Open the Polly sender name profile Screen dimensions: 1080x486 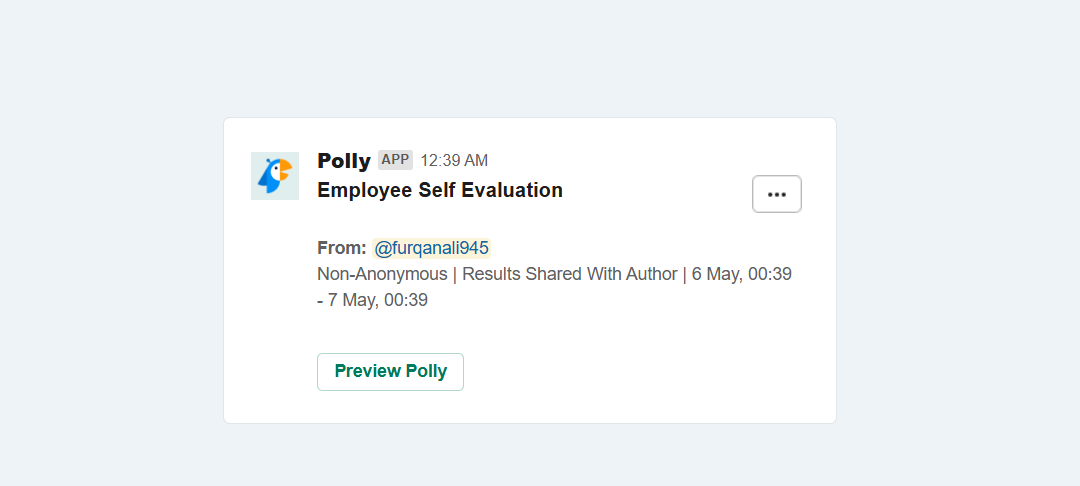click(344, 160)
